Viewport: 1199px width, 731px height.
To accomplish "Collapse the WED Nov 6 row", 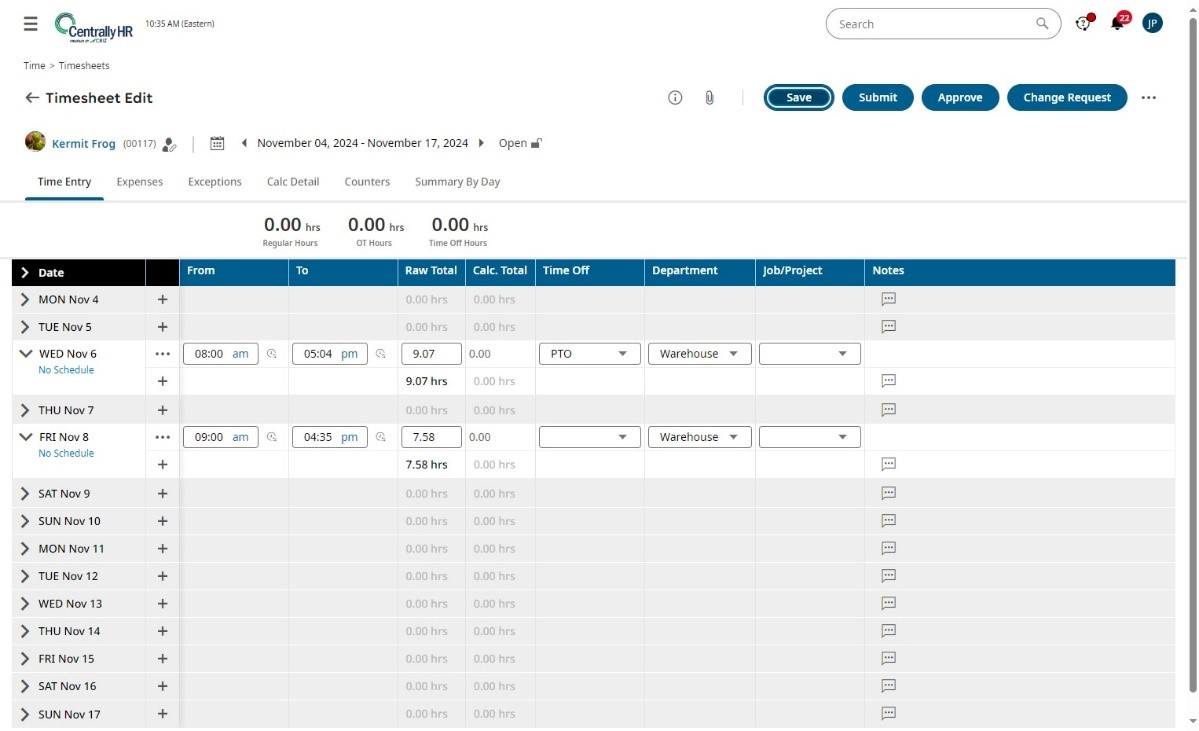I will [x=25, y=354].
